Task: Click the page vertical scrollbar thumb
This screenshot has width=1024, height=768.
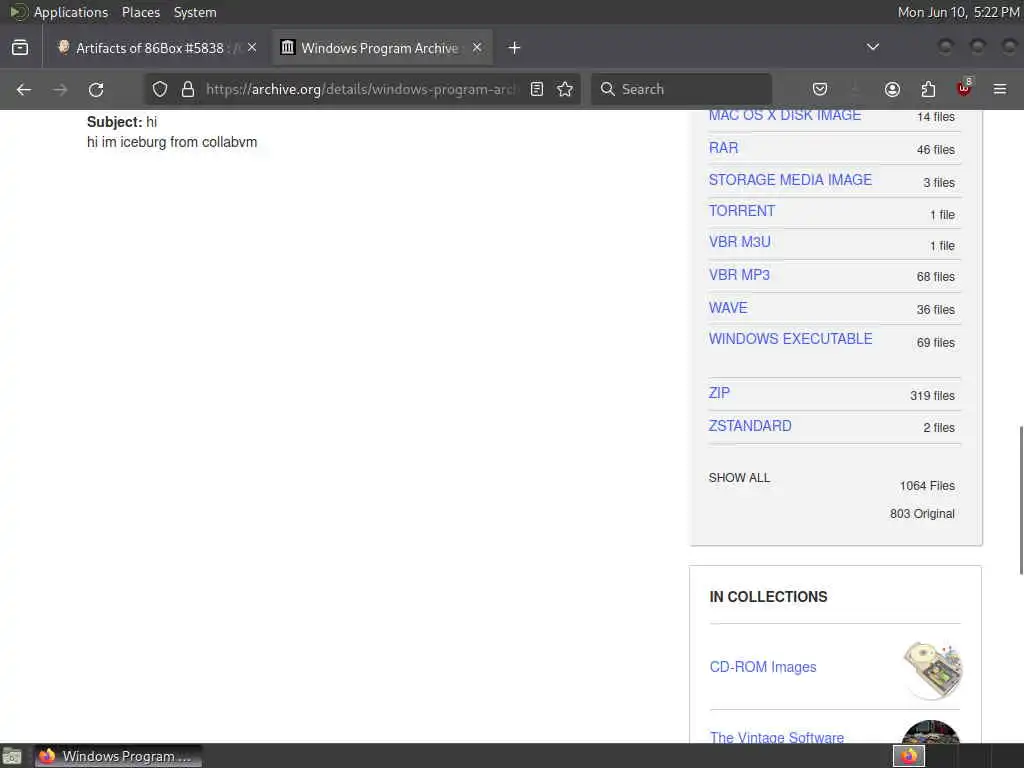Action: 1020,500
